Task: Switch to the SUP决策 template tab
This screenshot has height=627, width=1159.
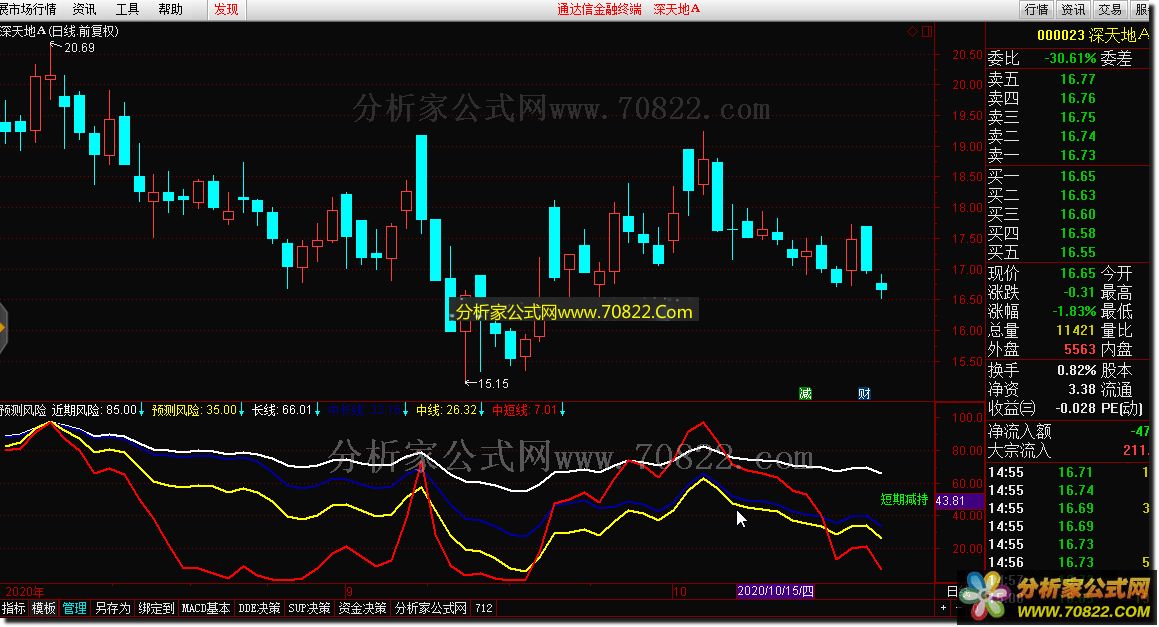Action: [x=309, y=609]
